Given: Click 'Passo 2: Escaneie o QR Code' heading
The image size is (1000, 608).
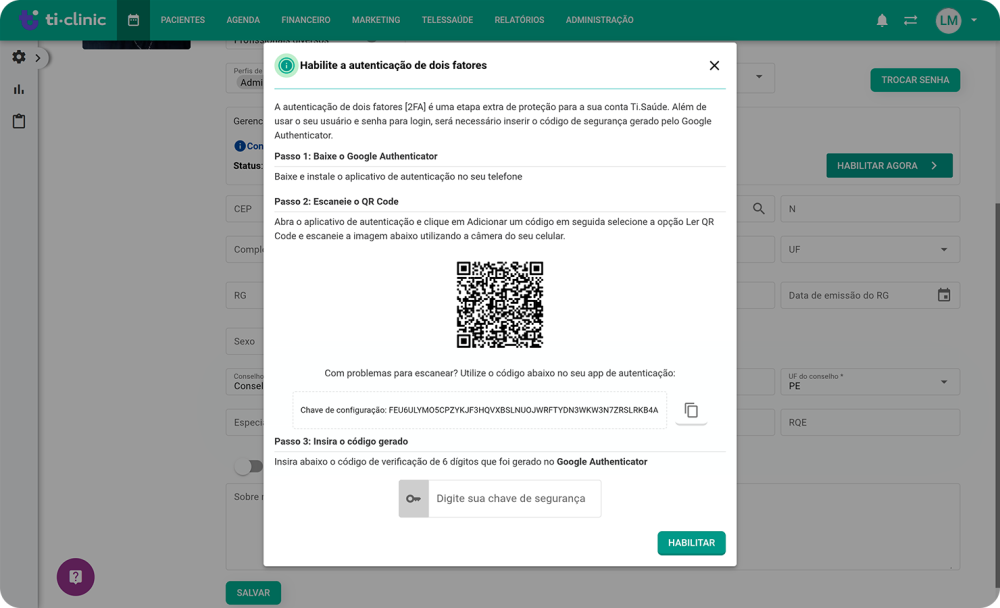Looking at the screenshot, I should coord(336,202).
